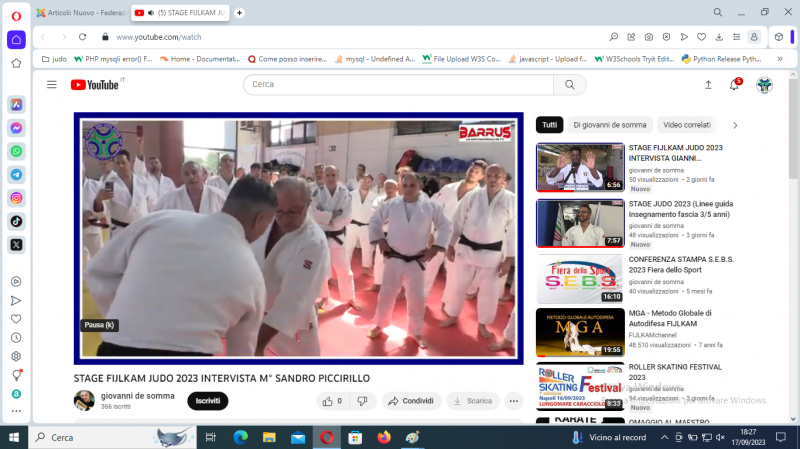This screenshot has height=449, width=800.
Task: Open WhatsApp in the sidebar
Action: pyautogui.click(x=16, y=152)
